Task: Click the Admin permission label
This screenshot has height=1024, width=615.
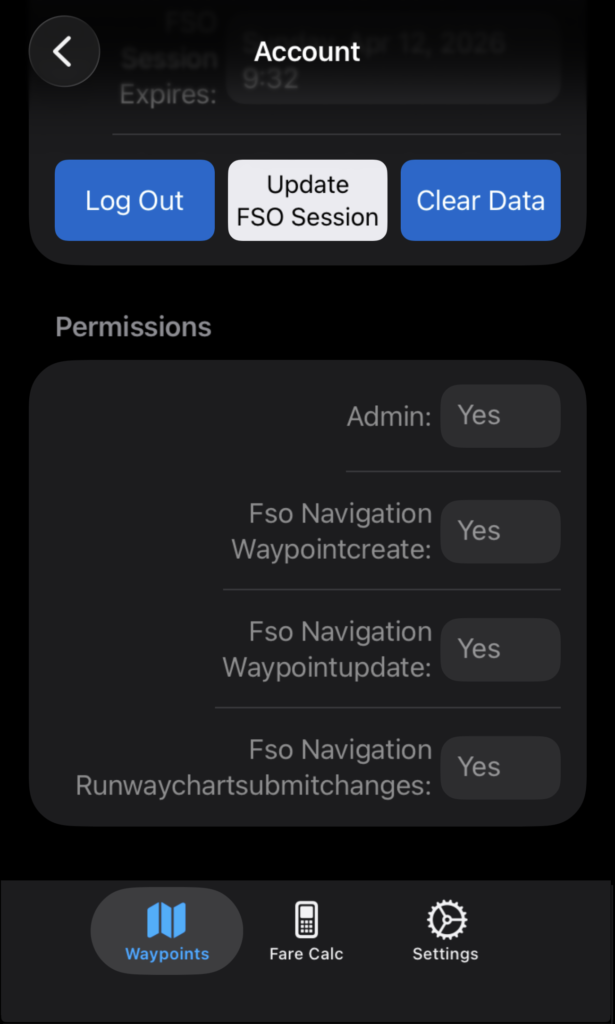Action: pos(389,417)
